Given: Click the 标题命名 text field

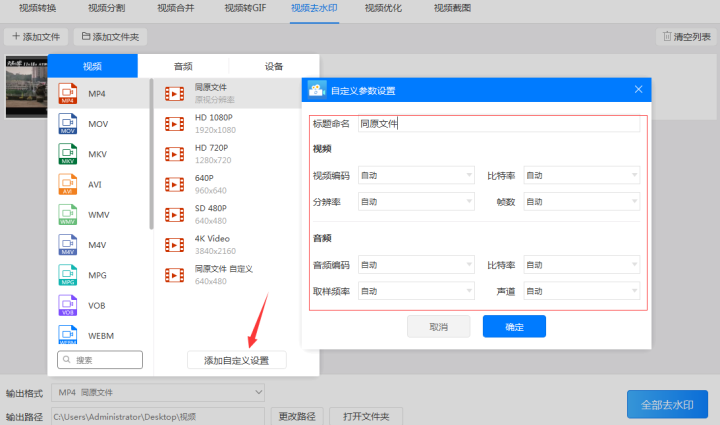Looking at the screenshot, I should tap(499, 124).
